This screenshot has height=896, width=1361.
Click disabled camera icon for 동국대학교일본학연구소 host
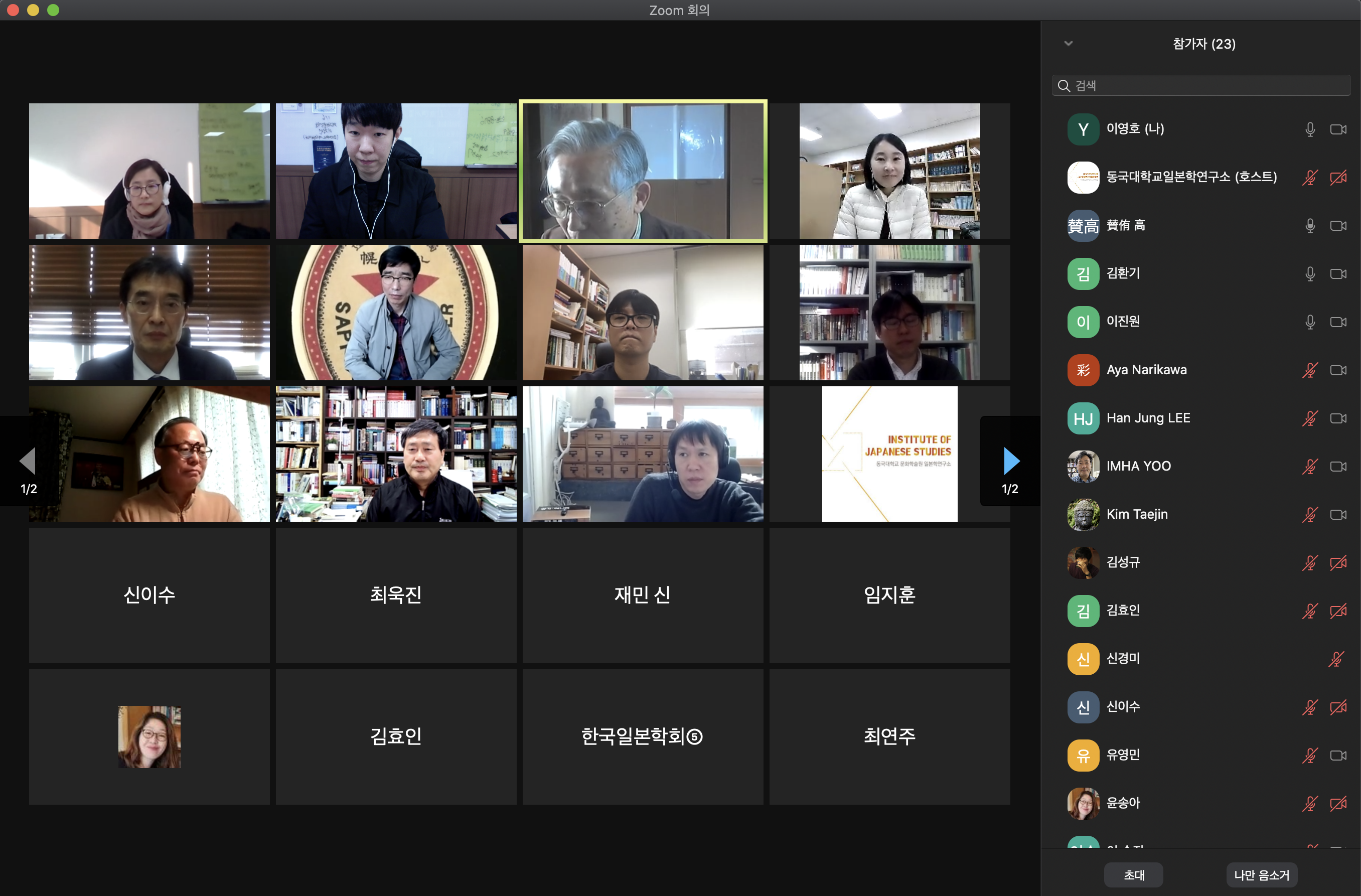point(1338,177)
